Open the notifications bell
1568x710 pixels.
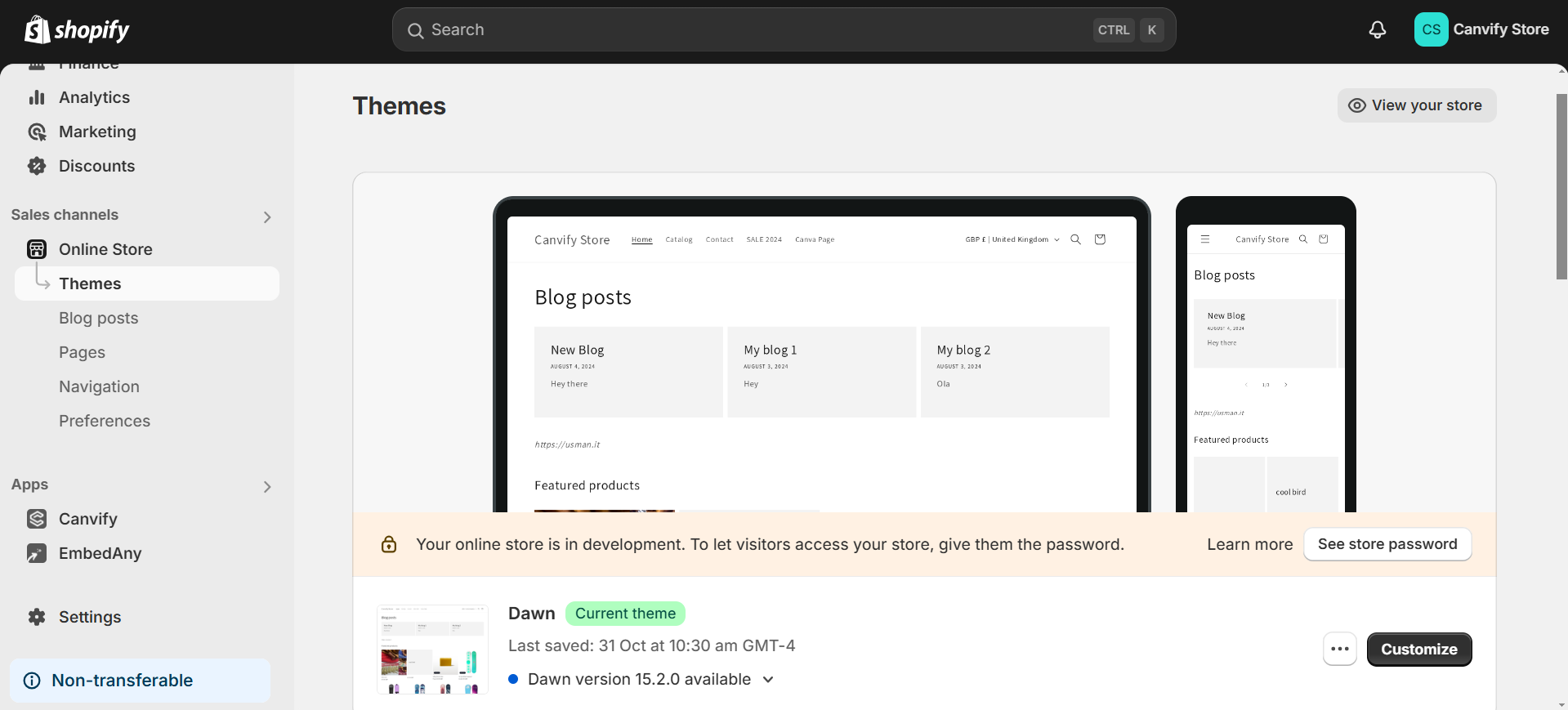coord(1378,29)
